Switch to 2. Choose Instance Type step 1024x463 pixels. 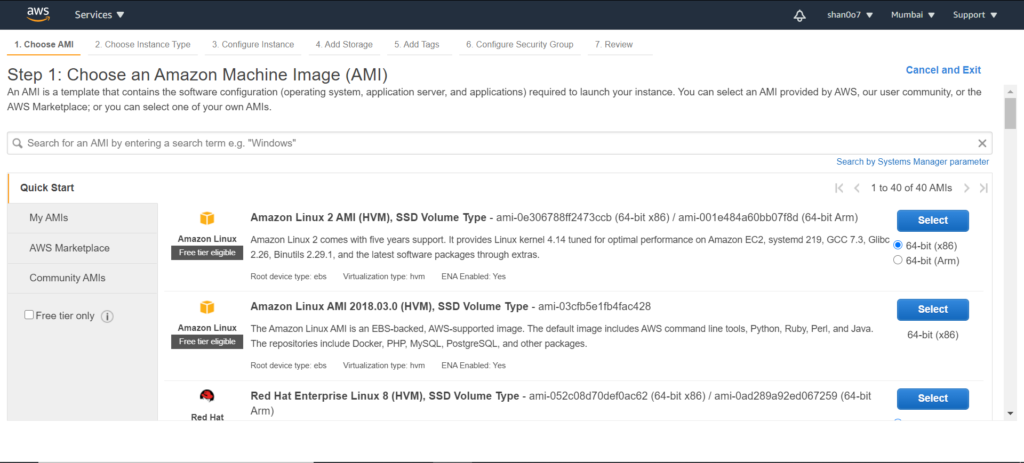click(x=142, y=44)
